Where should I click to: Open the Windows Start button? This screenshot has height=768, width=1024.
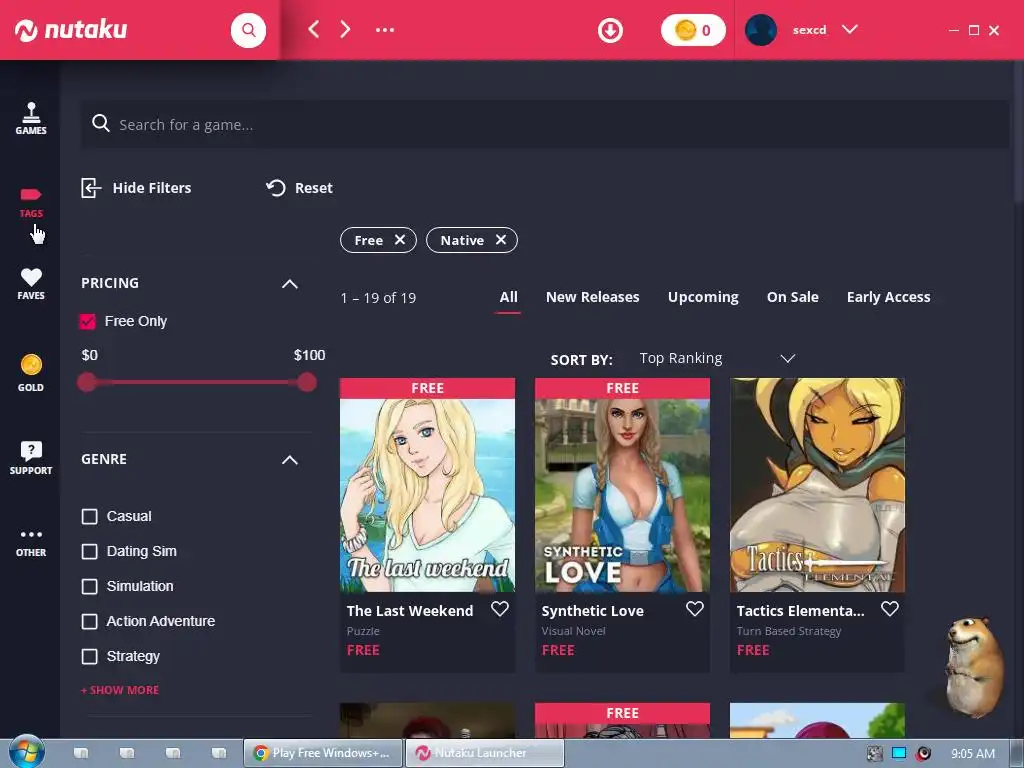coord(26,752)
